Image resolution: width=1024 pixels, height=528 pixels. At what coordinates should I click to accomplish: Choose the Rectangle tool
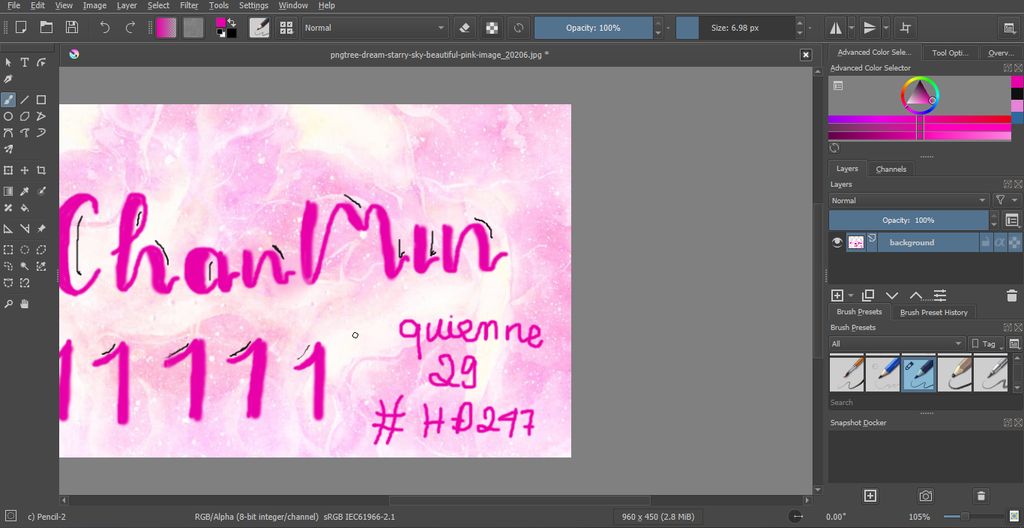41,100
